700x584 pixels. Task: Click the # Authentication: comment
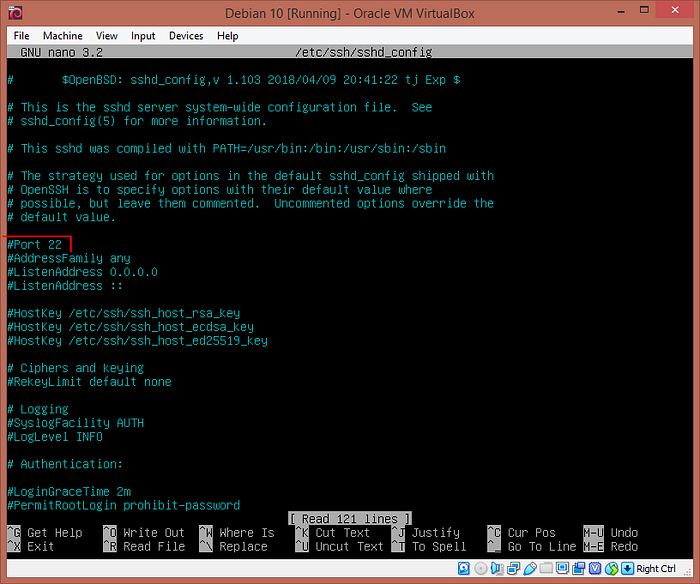[x=65, y=464]
